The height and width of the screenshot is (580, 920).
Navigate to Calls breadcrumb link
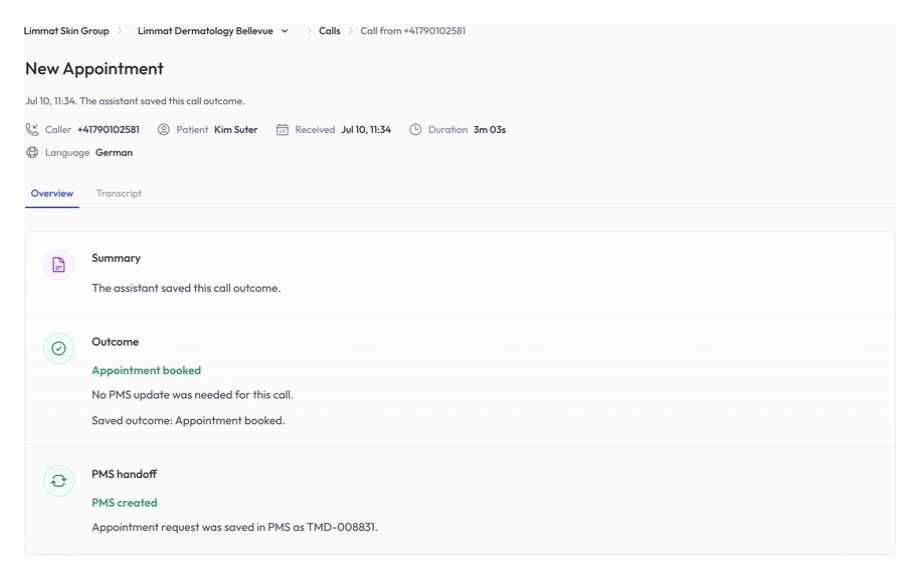point(329,31)
